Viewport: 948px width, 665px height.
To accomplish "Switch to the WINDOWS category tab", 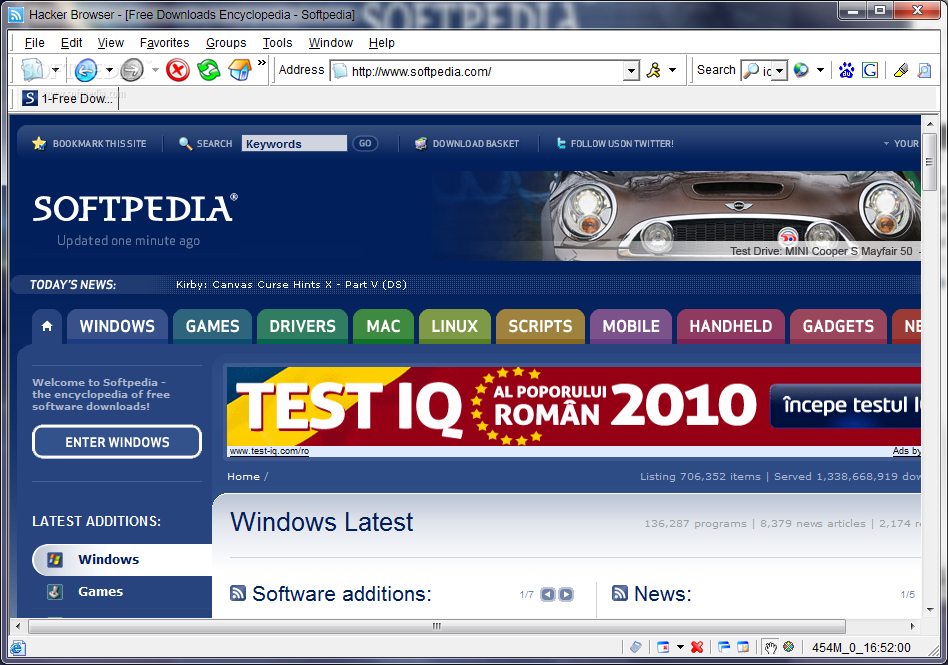I will [x=117, y=326].
